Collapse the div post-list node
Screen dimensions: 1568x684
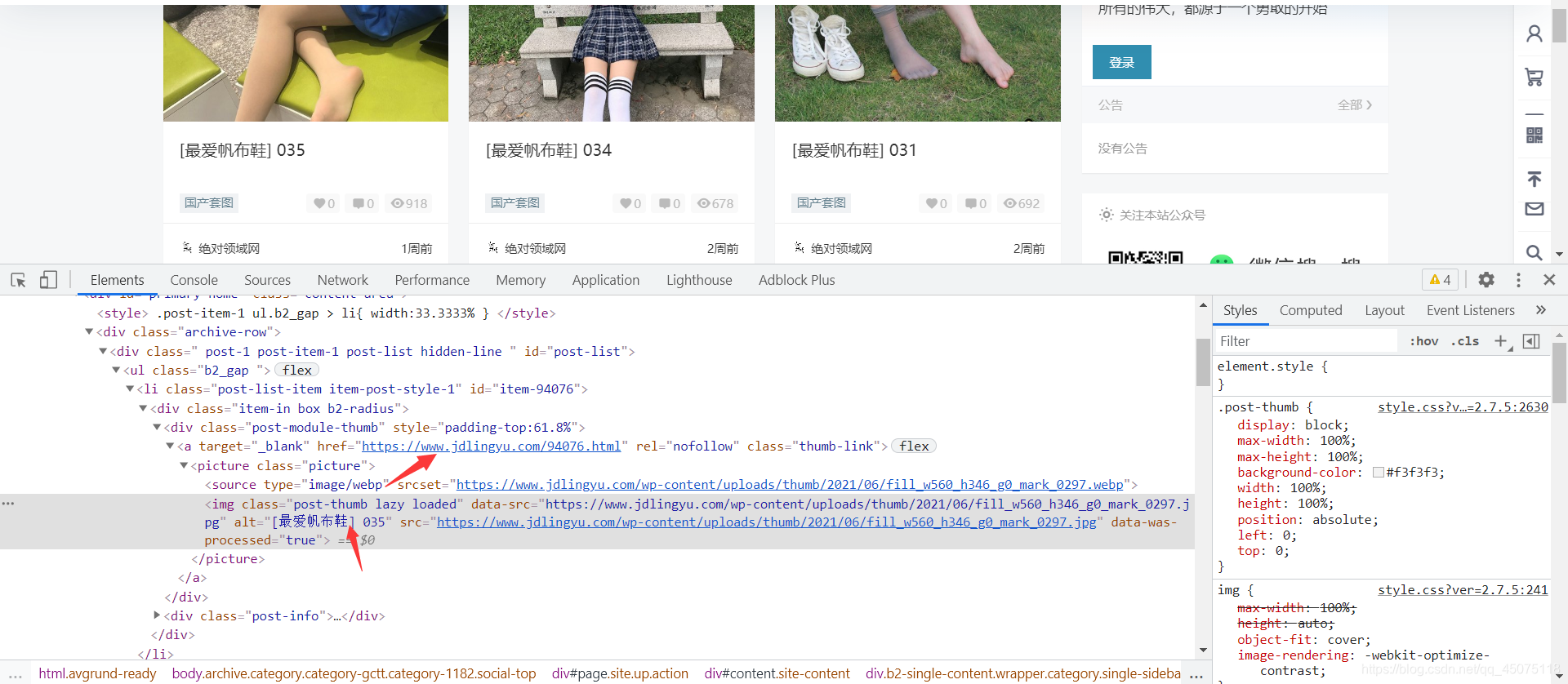coord(103,352)
